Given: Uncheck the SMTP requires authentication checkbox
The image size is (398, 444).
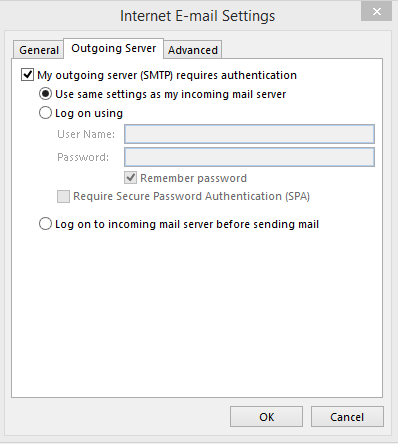Looking at the screenshot, I should [27, 75].
